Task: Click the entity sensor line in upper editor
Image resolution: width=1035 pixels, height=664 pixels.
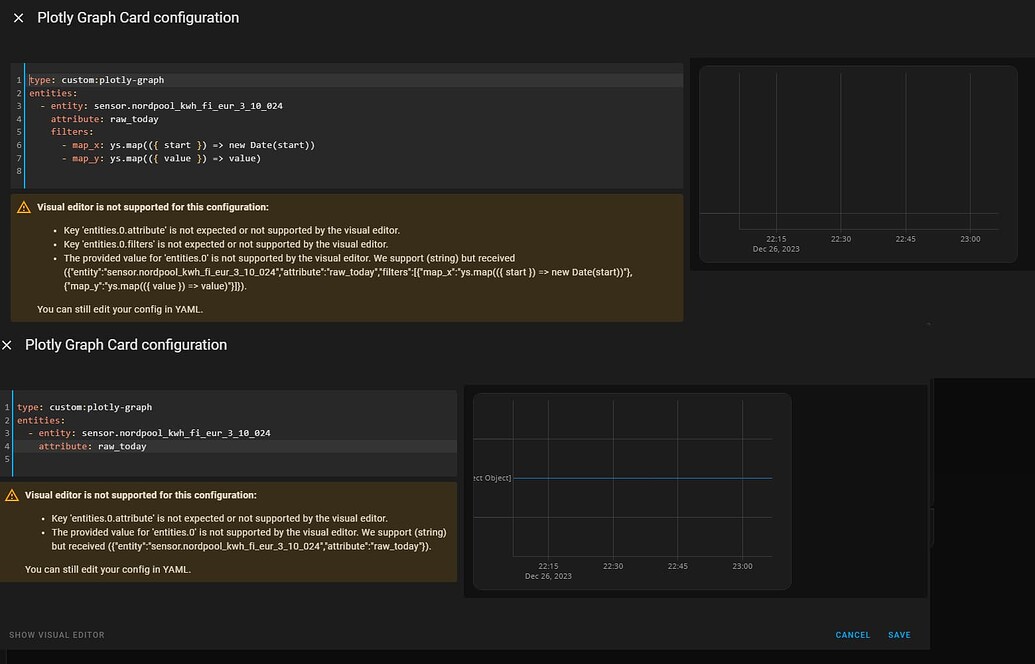Action: click(x=162, y=106)
